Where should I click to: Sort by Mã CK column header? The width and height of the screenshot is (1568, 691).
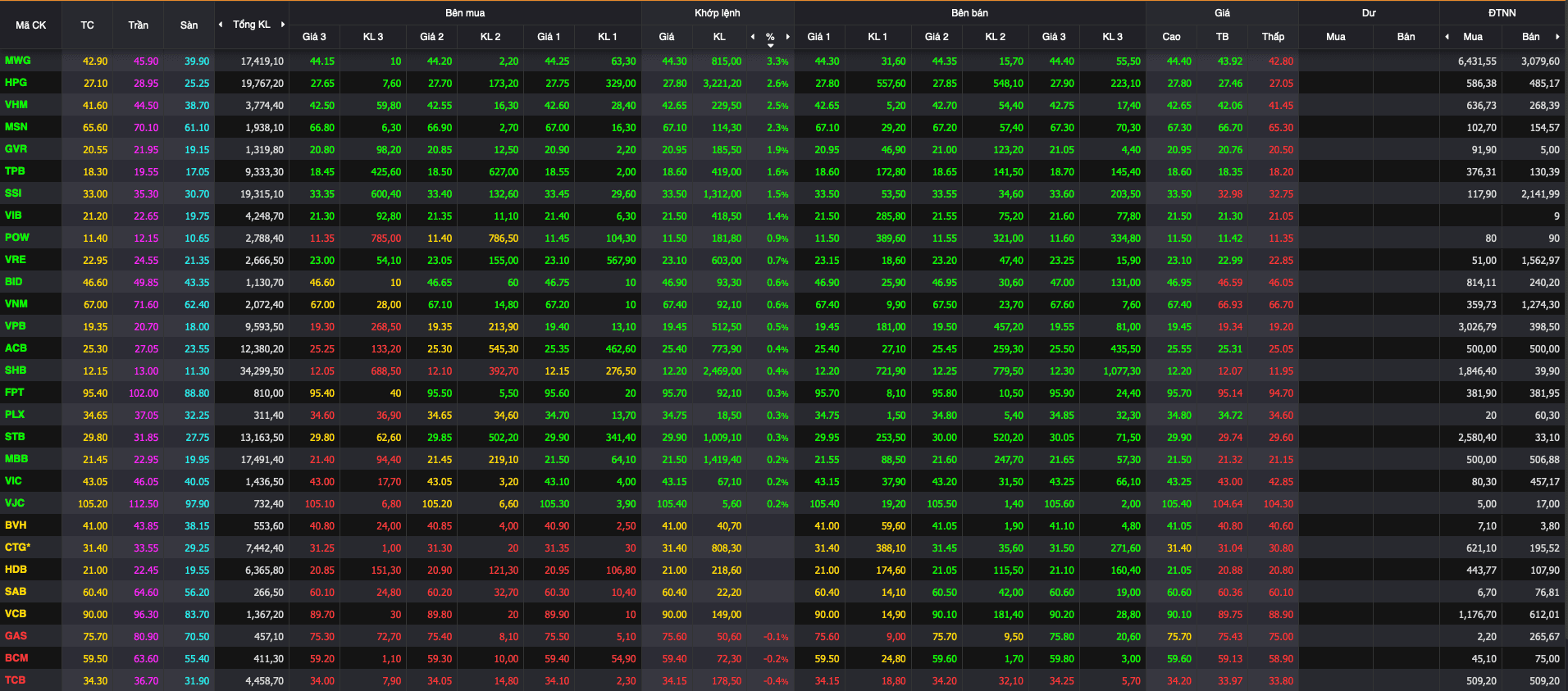[31, 25]
